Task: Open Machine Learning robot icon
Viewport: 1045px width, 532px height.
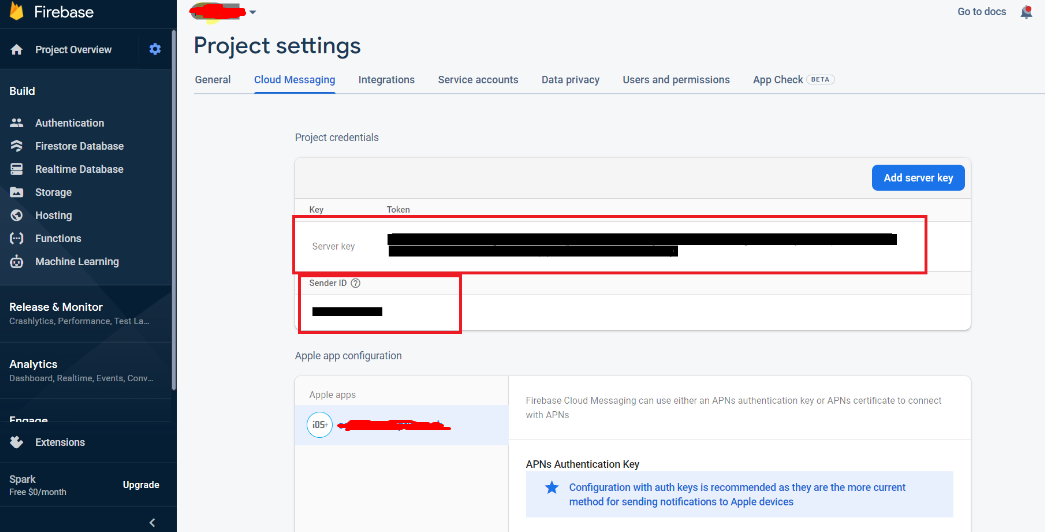Action: 16,262
